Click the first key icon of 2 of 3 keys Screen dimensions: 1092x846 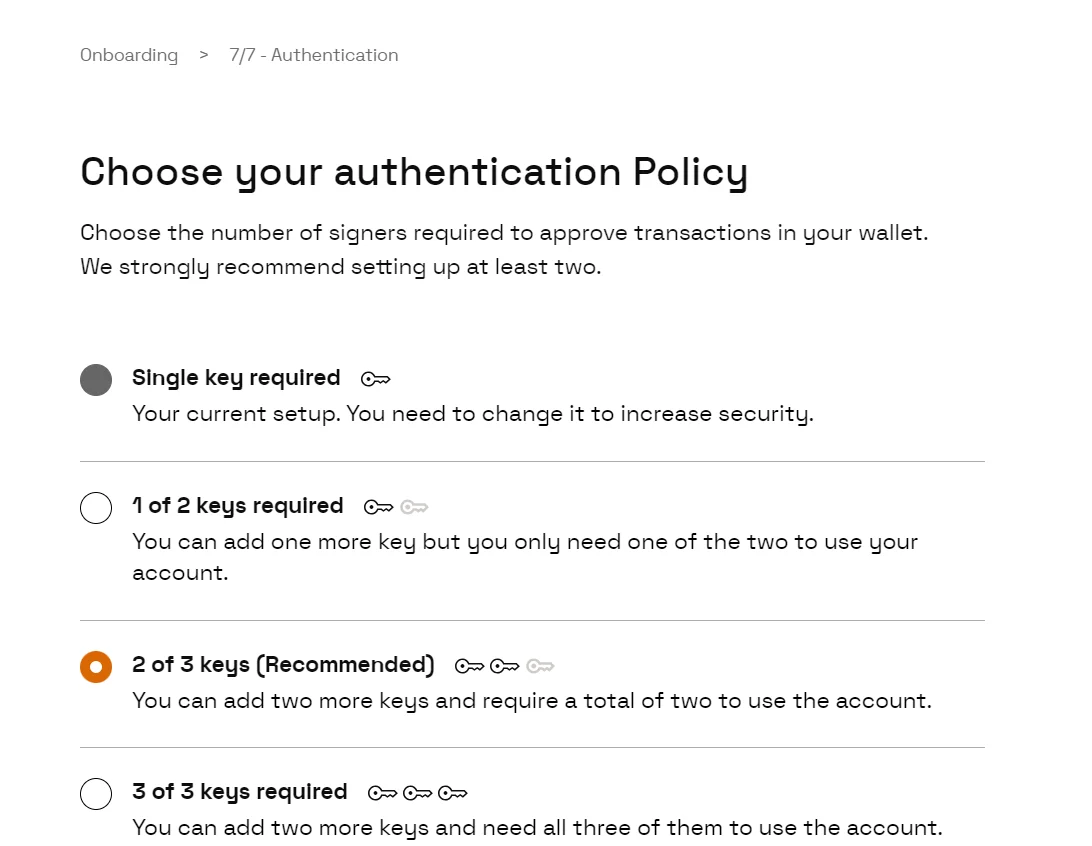[x=469, y=666]
